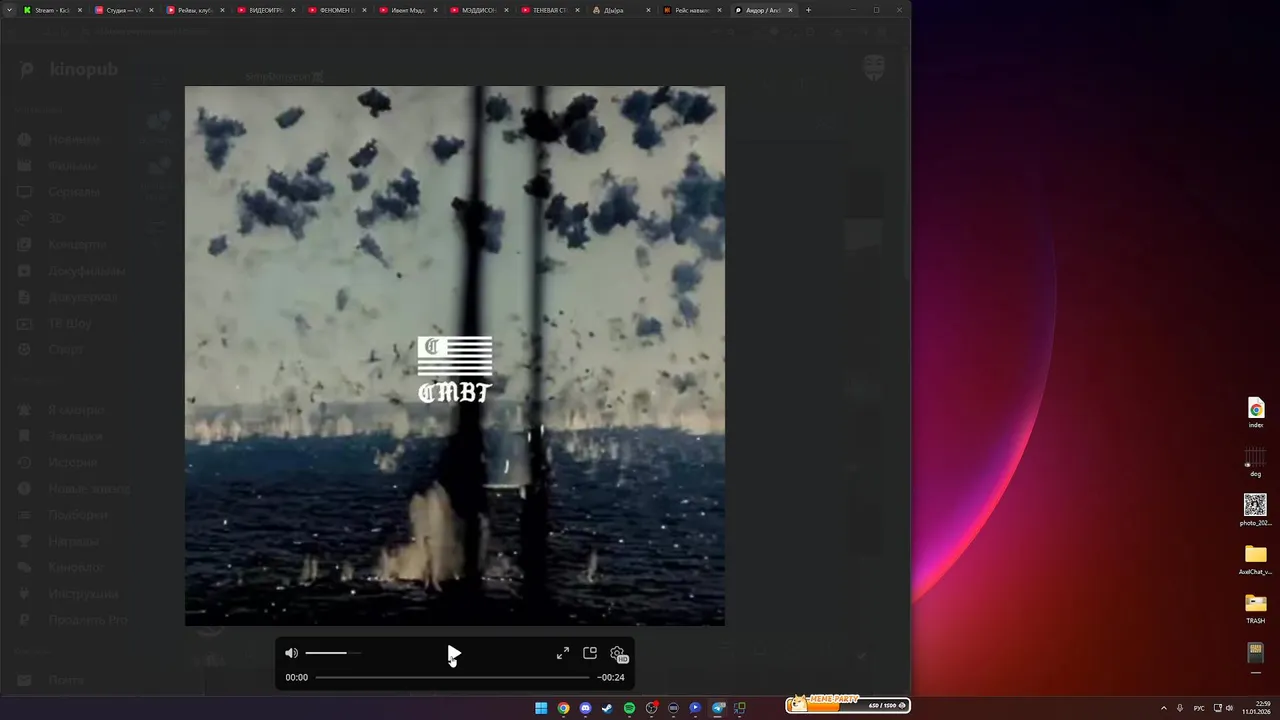This screenshot has width=1280, height=720.
Task: Switch to the Студия browser tab
Action: coord(123,10)
